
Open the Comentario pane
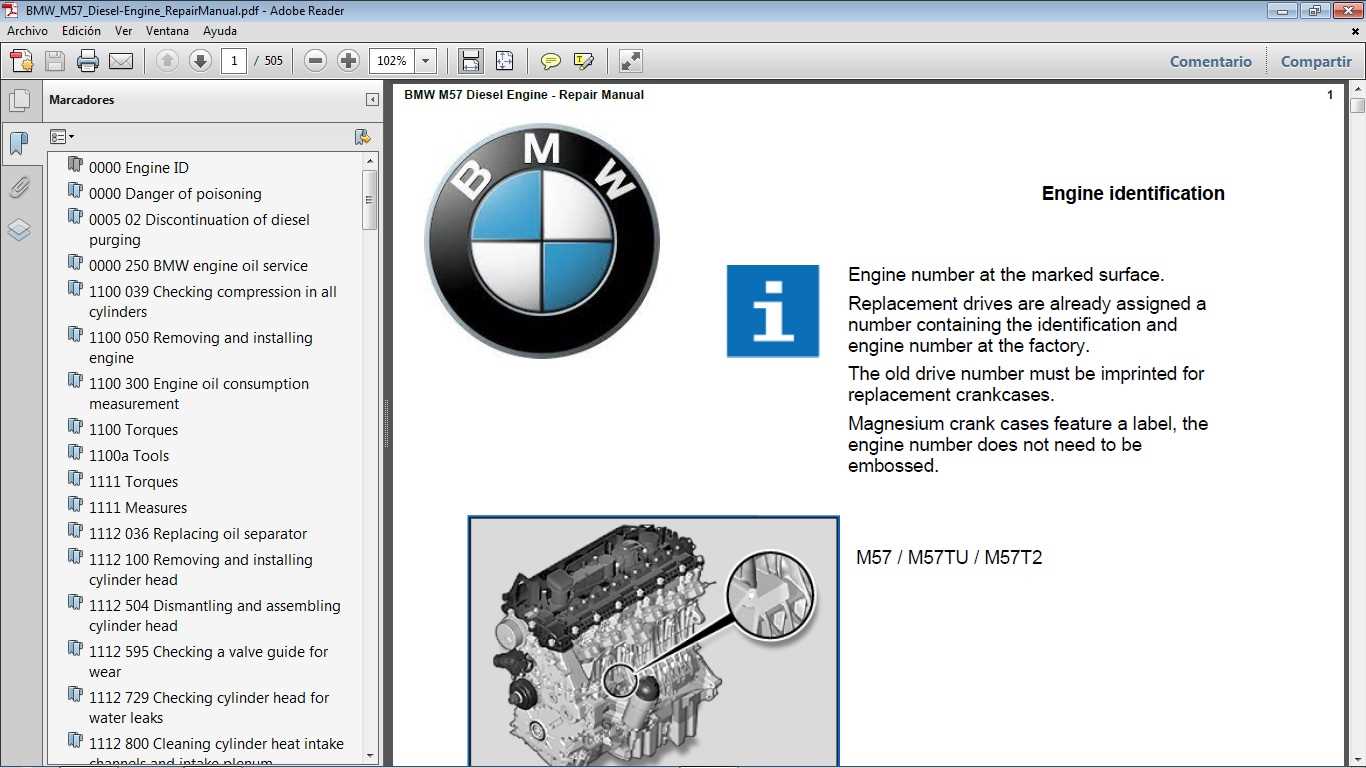click(x=1211, y=61)
